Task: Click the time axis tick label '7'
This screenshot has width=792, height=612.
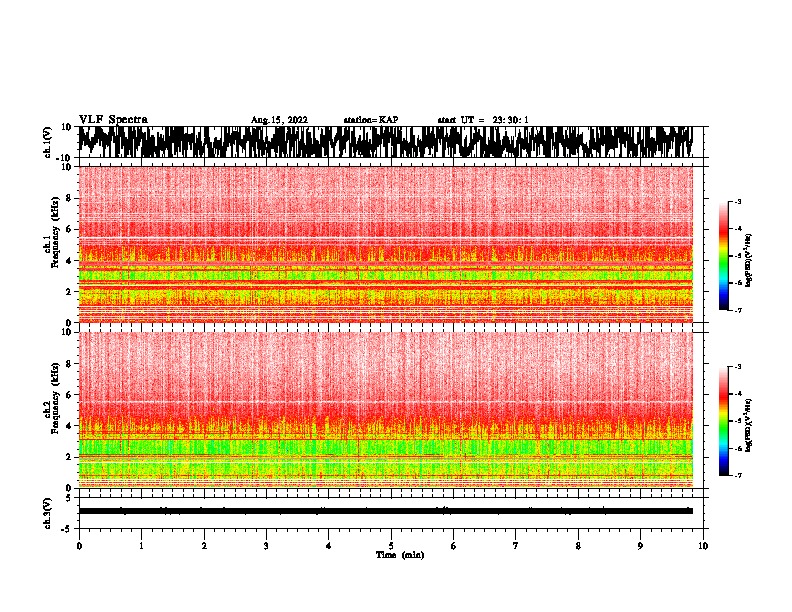Action: click(x=516, y=546)
